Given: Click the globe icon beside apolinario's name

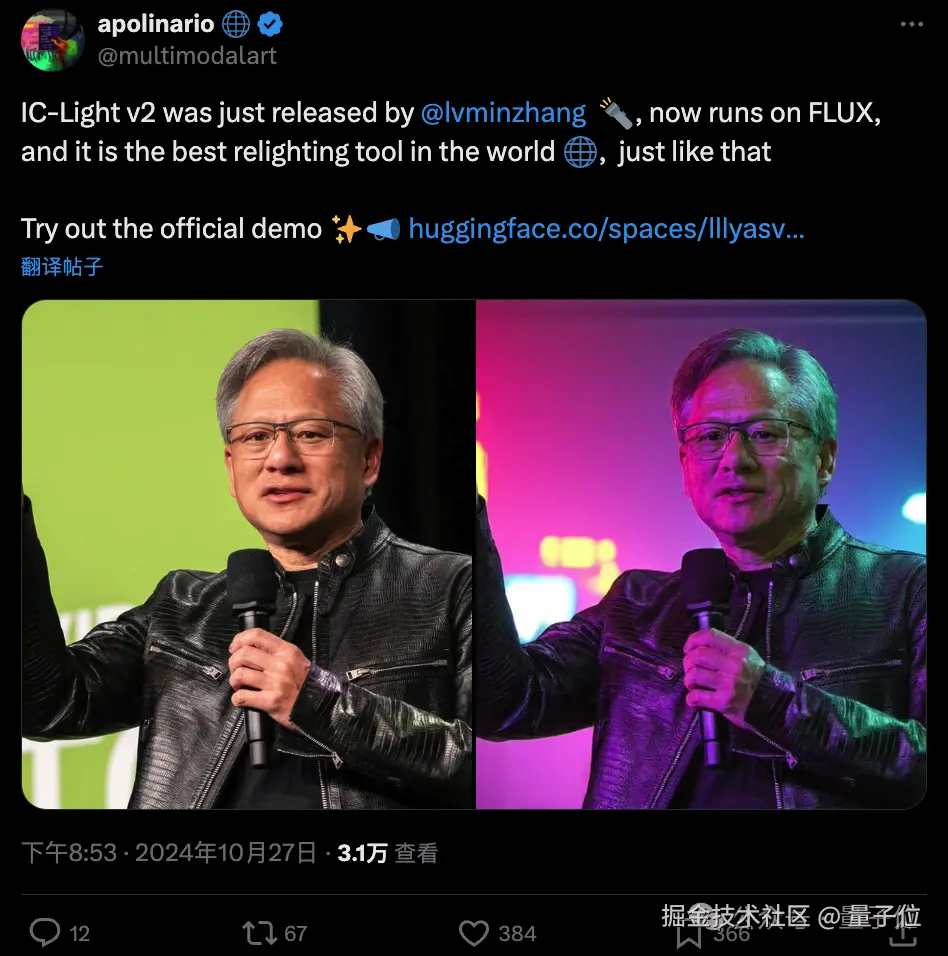Looking at the screenshot, I should [x=236, y=24].
